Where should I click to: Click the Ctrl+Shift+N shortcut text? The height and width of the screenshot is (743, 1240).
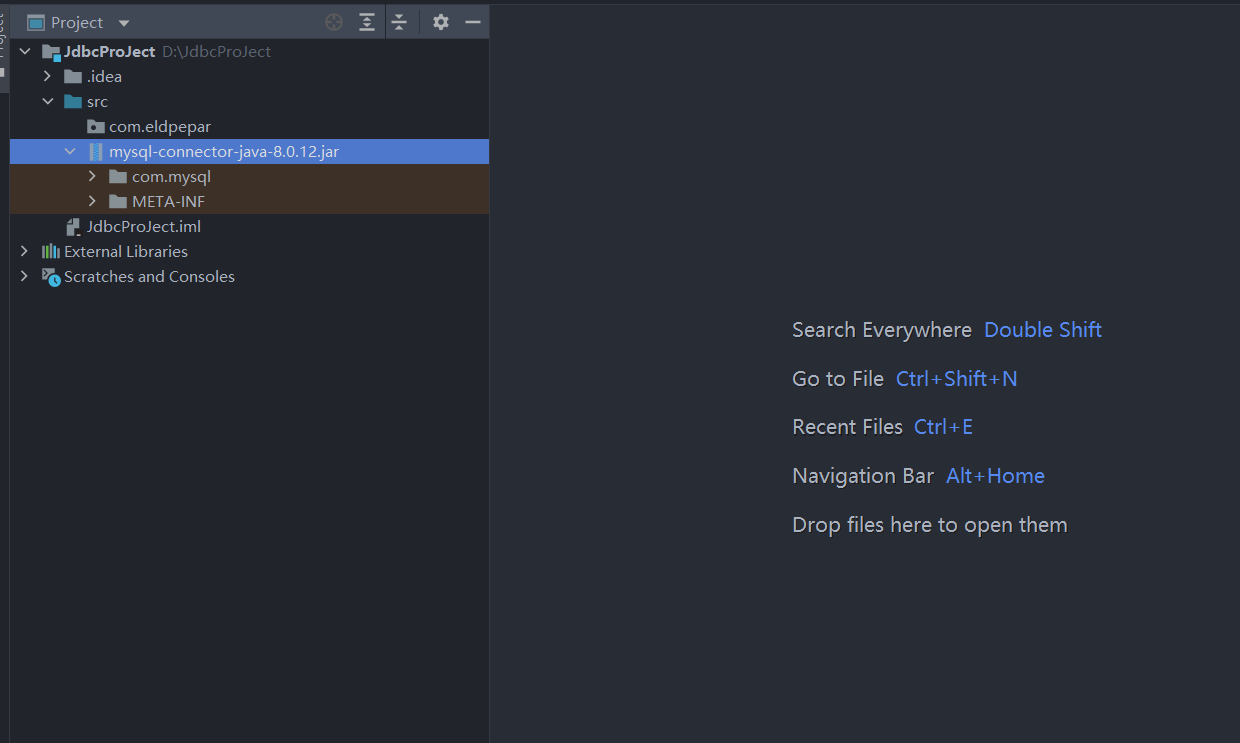956,378
